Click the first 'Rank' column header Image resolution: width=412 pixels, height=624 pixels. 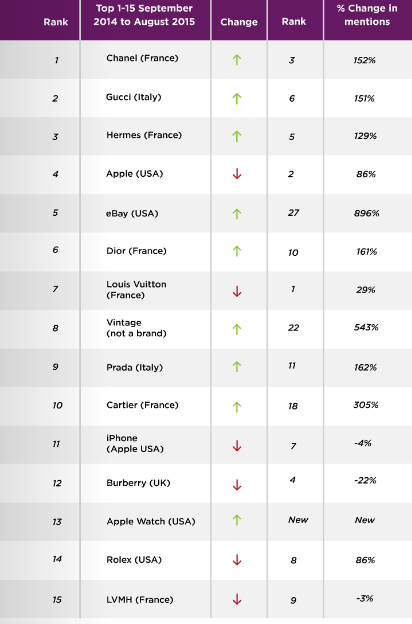[x=56, y=22]
